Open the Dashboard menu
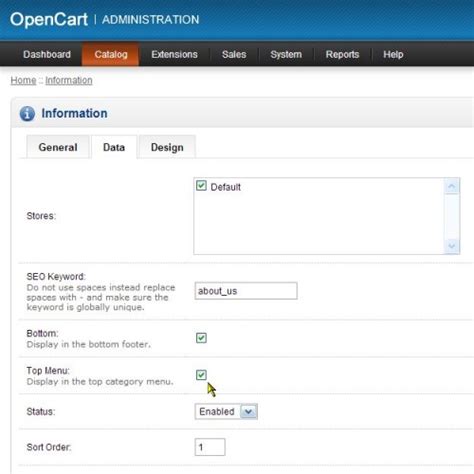The height and width of the screenshot is (474, 474). 47,54
